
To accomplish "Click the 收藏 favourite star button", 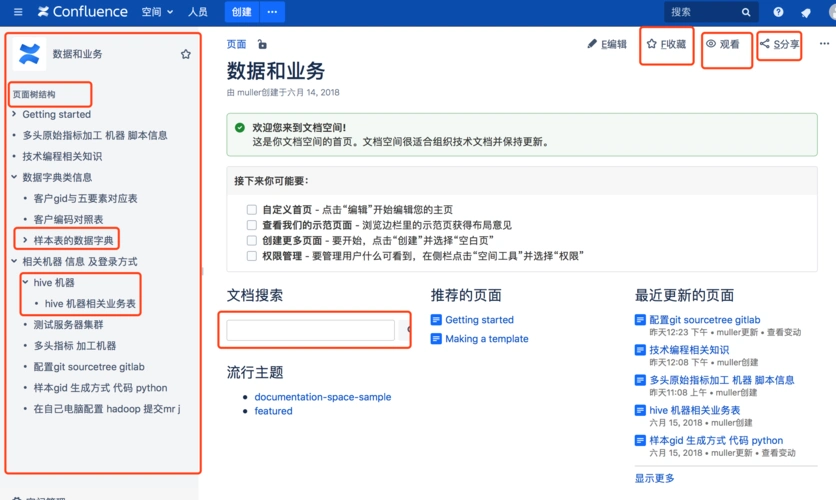I will pyautogui.click(x=666, y=44).
